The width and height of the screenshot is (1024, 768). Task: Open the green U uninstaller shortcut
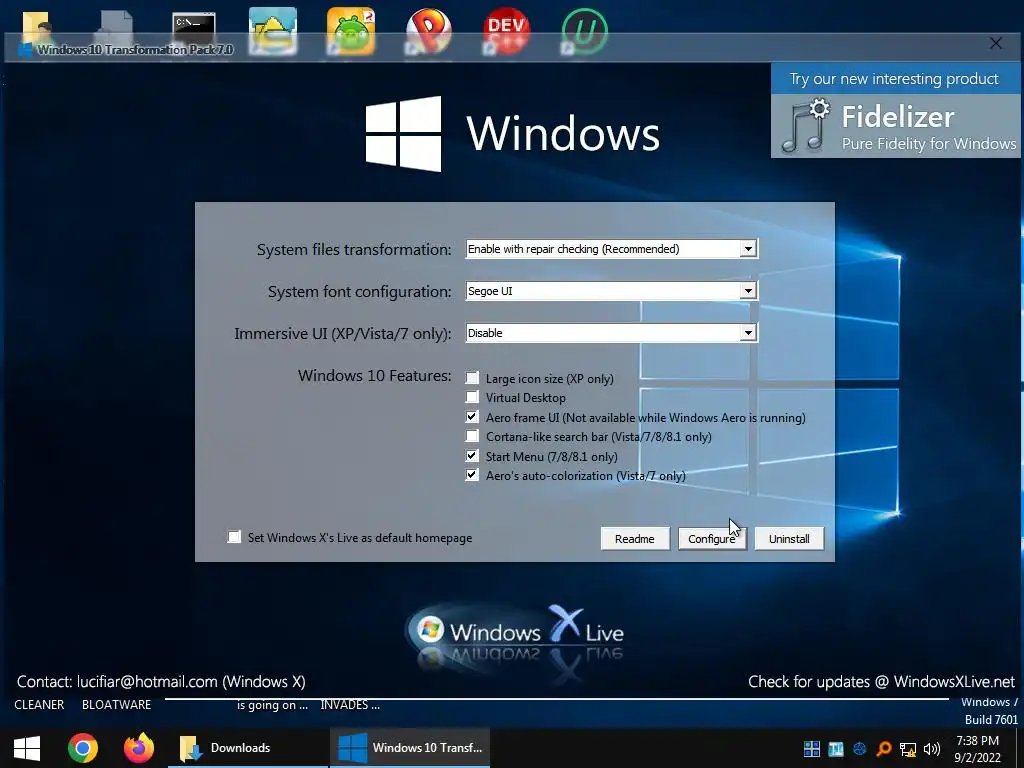[x=584, y=31]
